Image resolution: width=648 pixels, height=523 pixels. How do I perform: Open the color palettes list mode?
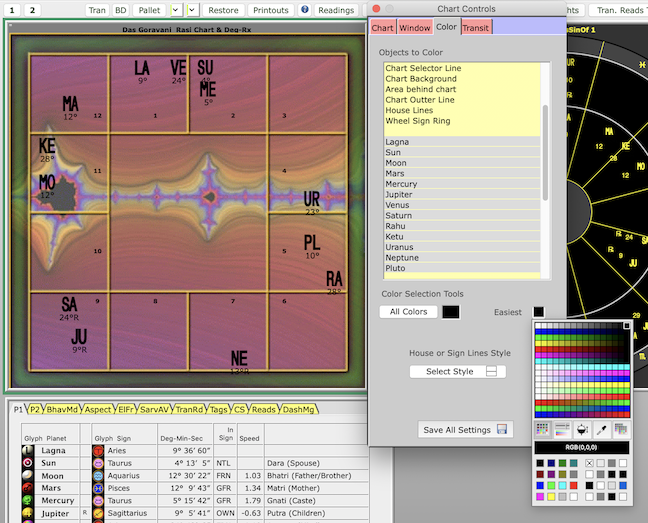point(621,428)
